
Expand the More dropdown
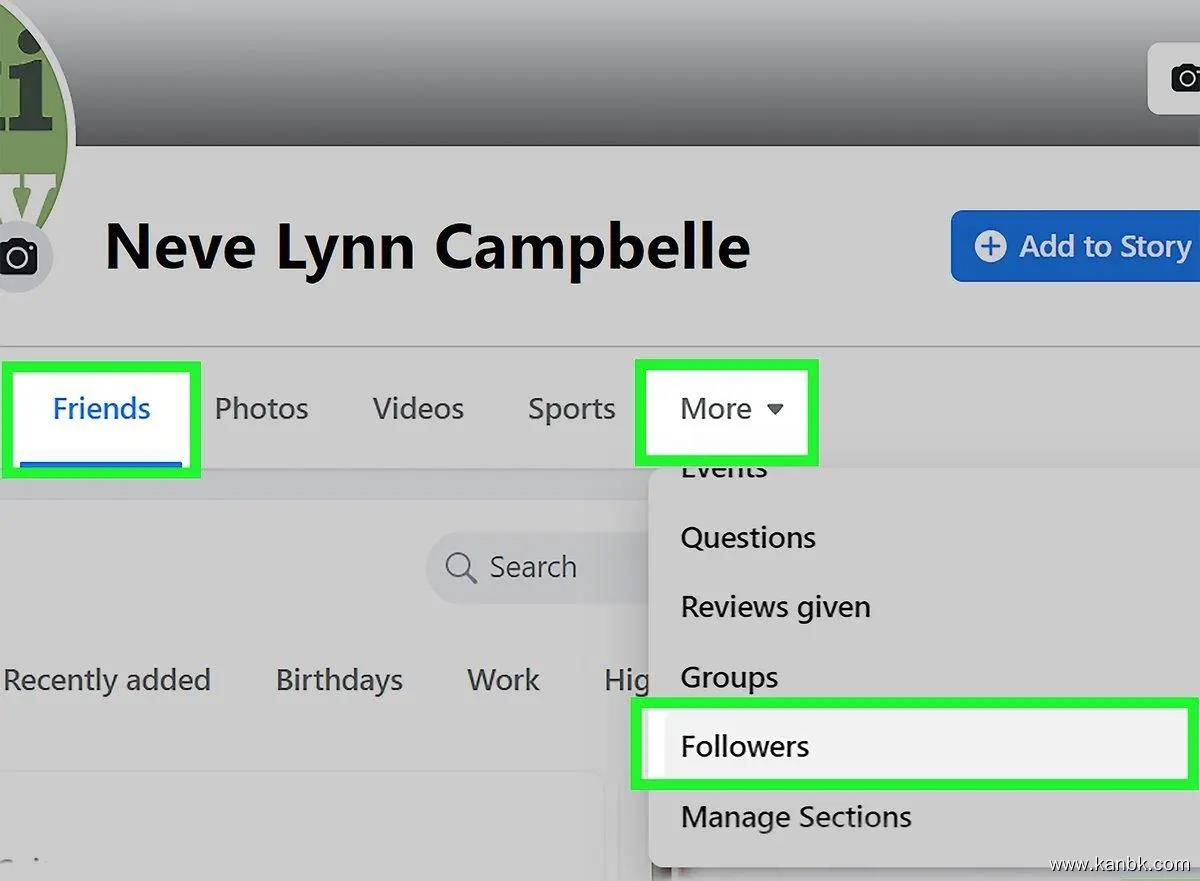(731, 409)
